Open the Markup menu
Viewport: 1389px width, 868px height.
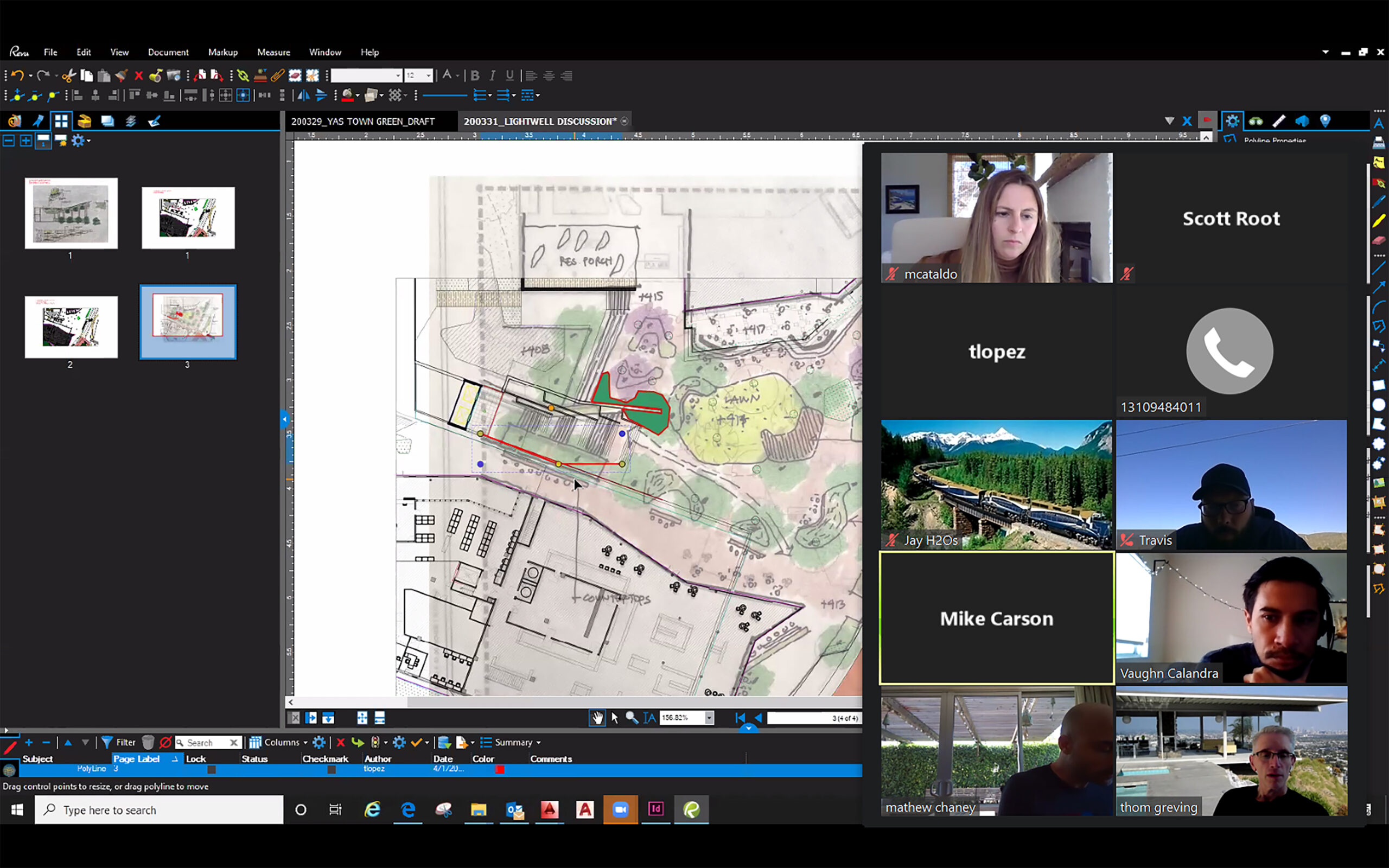pyautogui.click(x=222, y=52)
